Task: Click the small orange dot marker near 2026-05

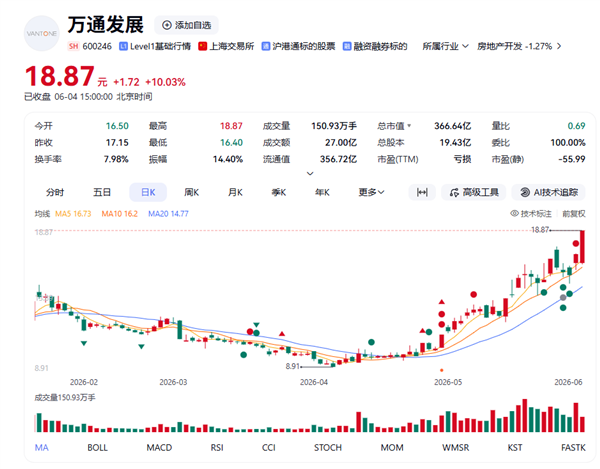Action: pos(442,370)
